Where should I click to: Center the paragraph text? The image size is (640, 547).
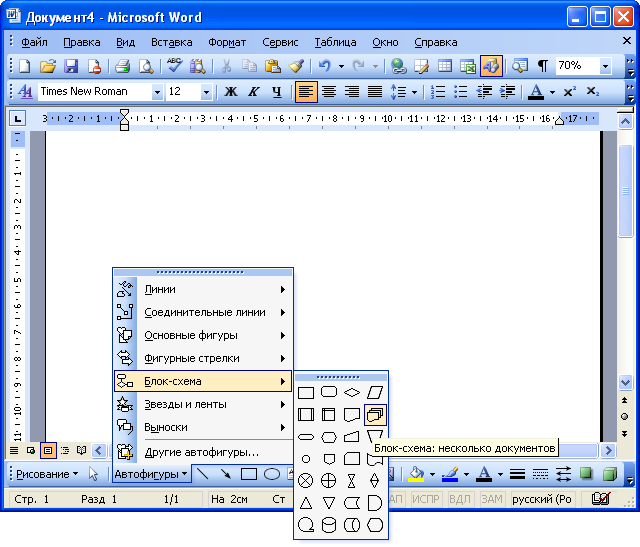click(x=329, y=91)
